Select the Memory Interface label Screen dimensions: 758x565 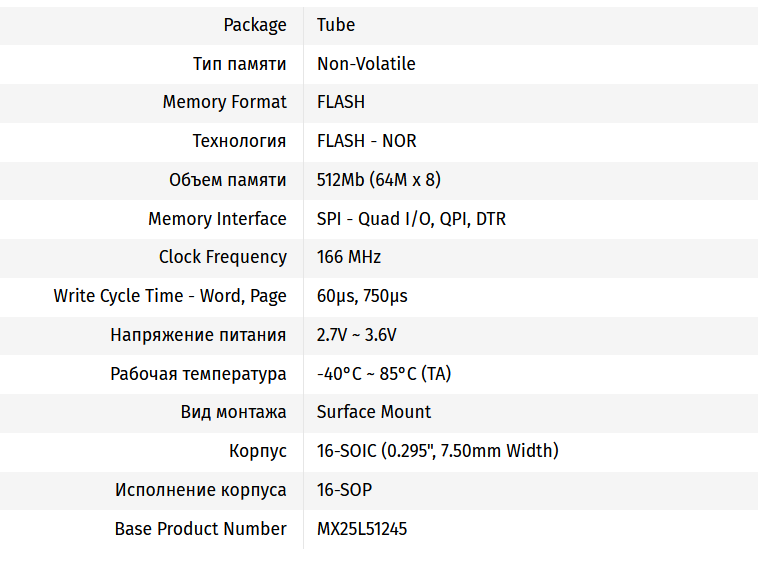click(217, 218)
